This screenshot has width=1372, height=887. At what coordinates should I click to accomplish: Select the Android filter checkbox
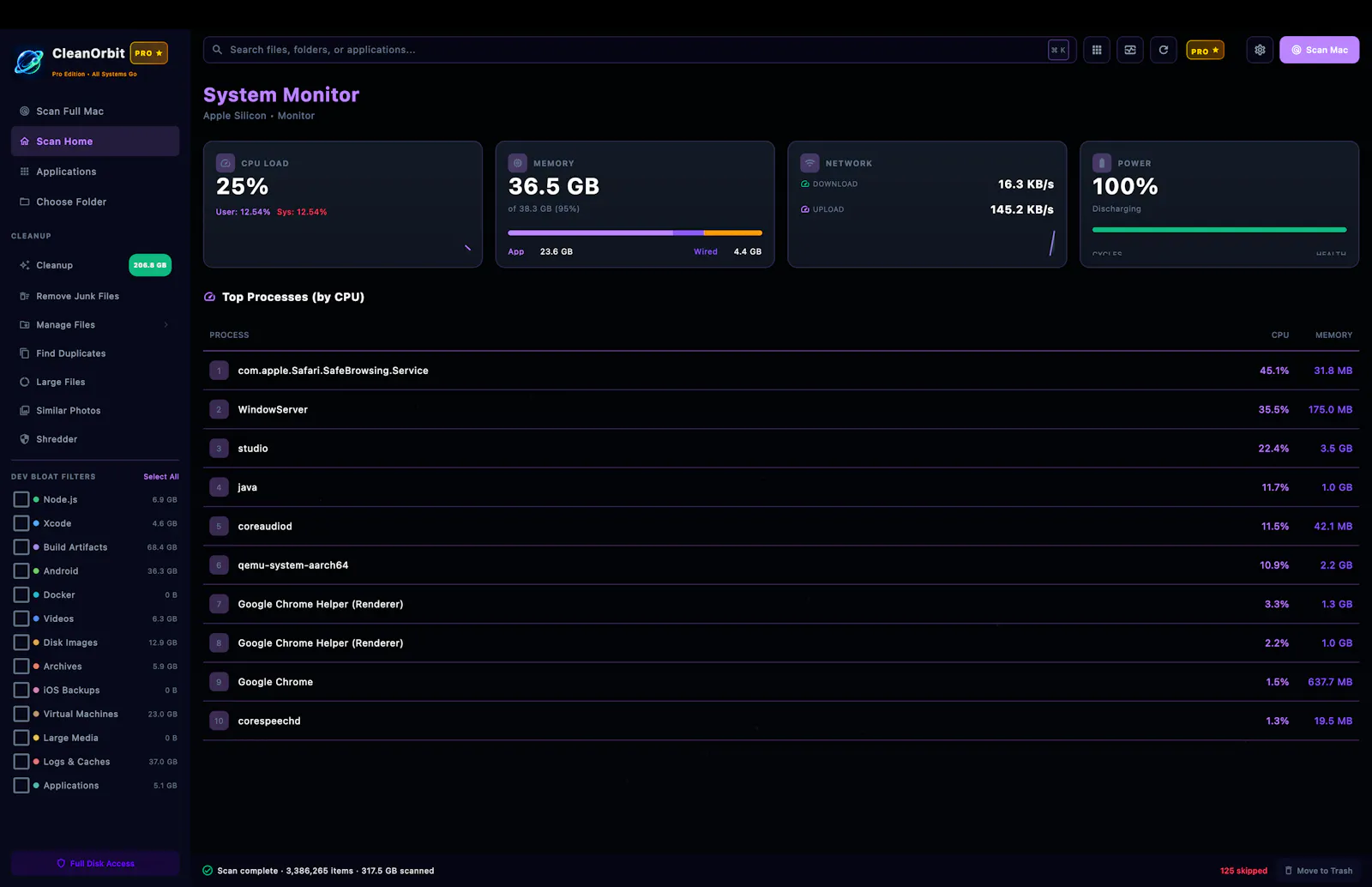click(x=21, y=571)
